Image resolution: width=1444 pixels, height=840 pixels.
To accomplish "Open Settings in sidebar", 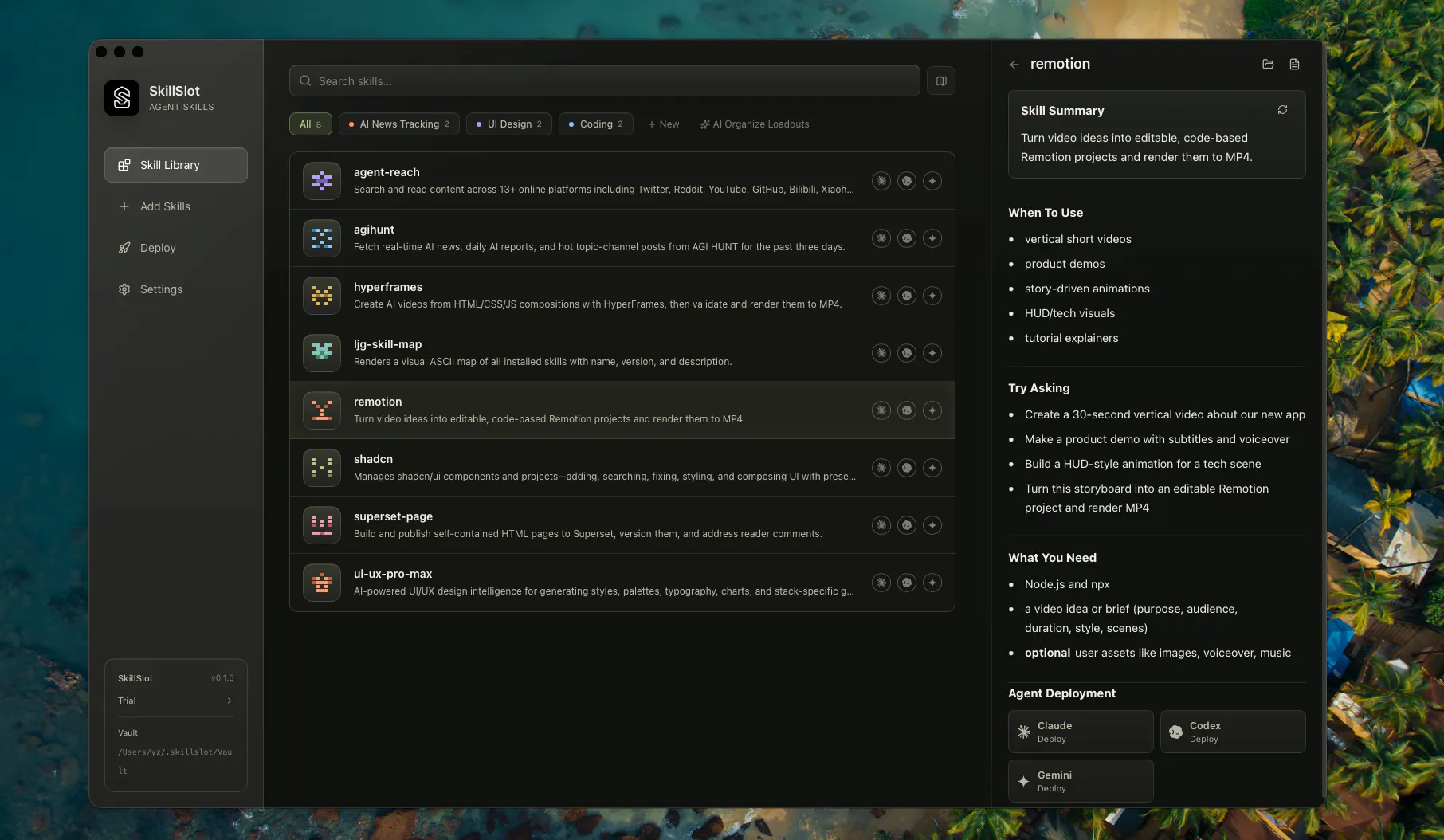I will pyautogui.click(x=176, y=289).
